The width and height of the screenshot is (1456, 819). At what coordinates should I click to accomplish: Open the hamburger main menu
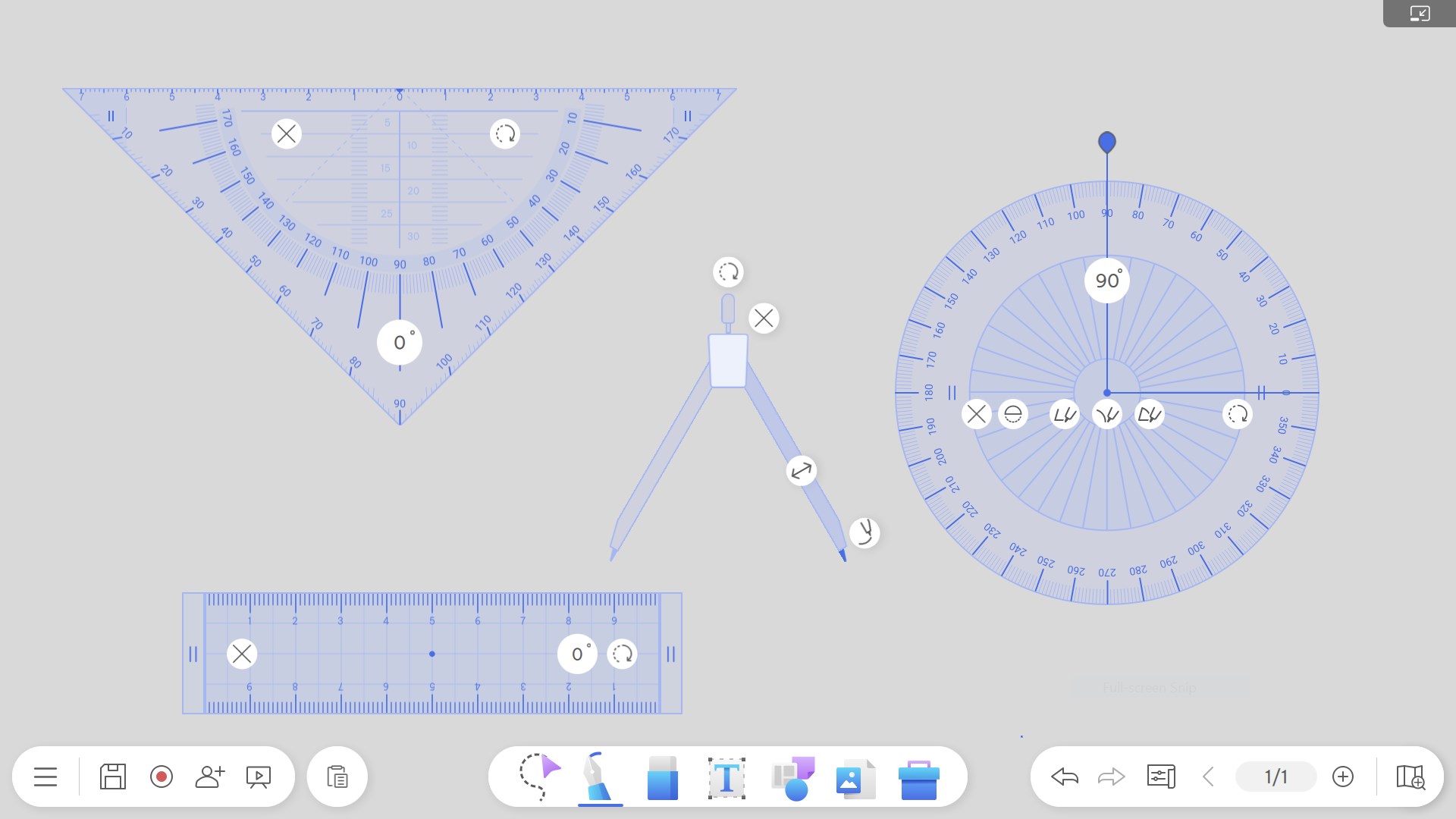pos(45,777)
